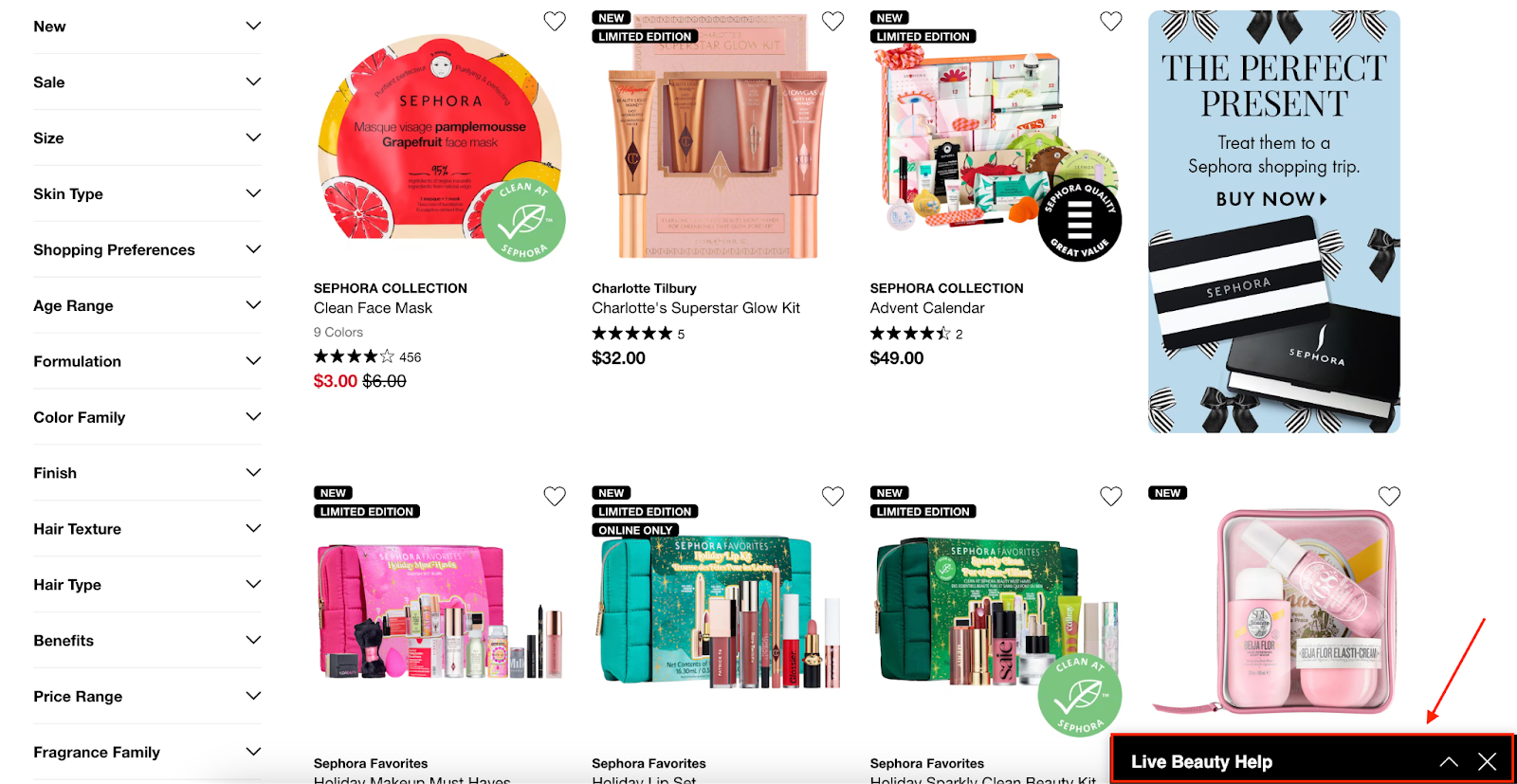Expand the Shopping Preferences filter
This screenshot has width=1517, height=784.
pos(147,249)
